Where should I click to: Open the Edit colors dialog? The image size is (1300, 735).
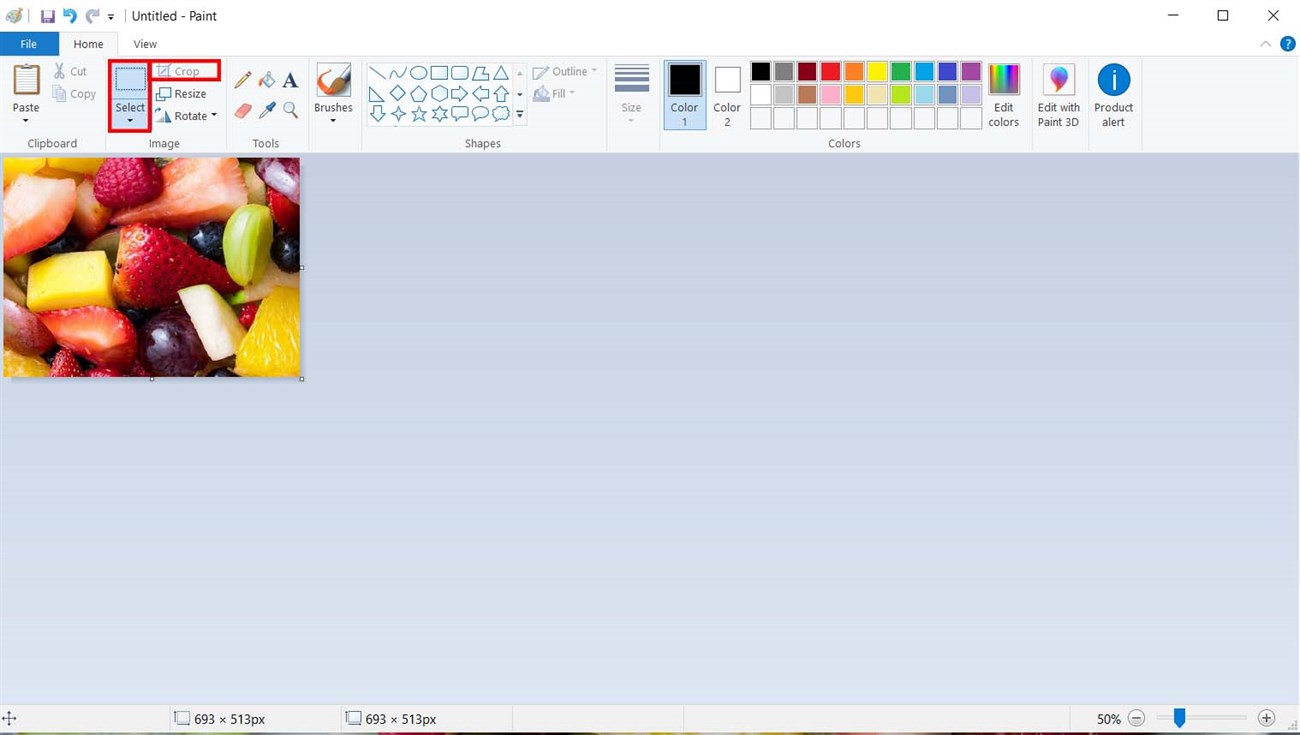point(1003,95)
